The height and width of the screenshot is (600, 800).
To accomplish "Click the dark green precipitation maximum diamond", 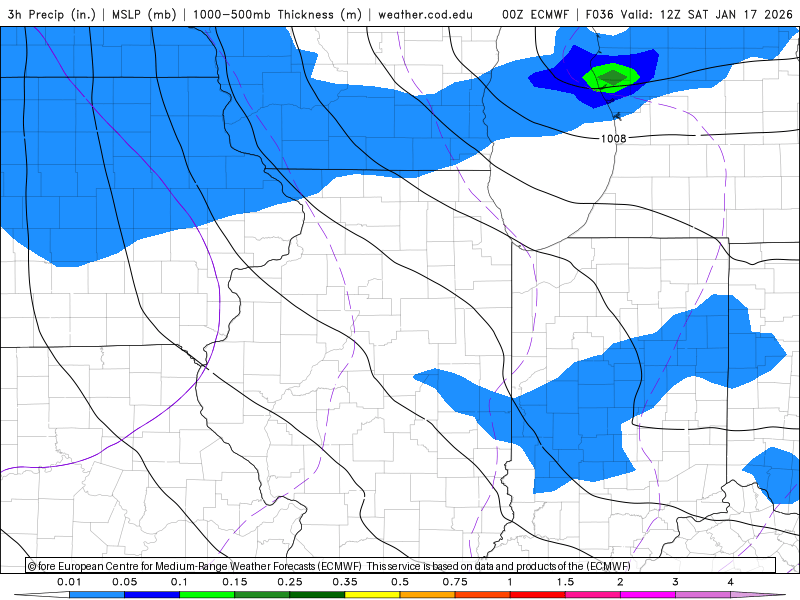I will click(x=612, y=78).
